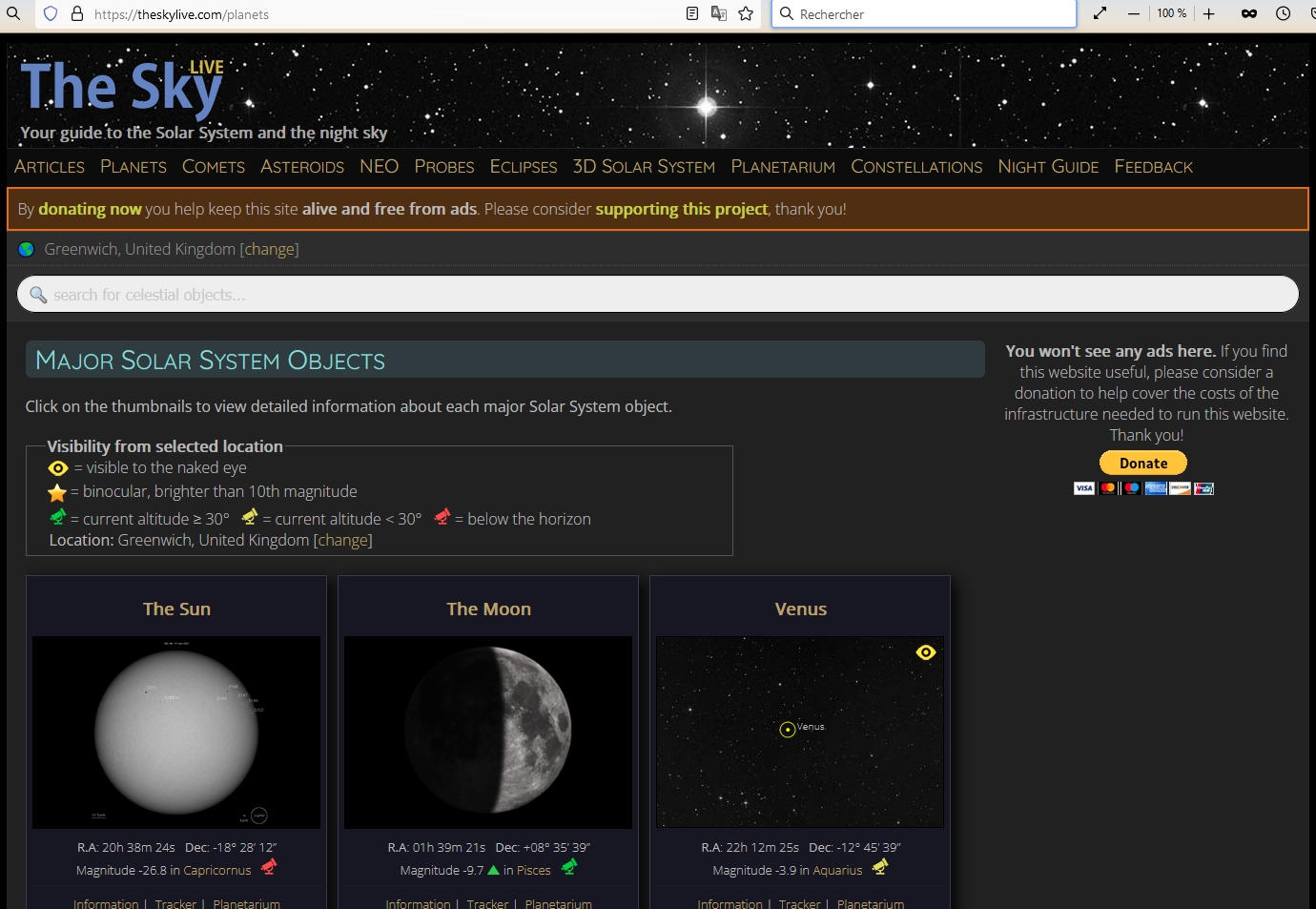Open reader view icon in address bar

(x=692, y=13)
